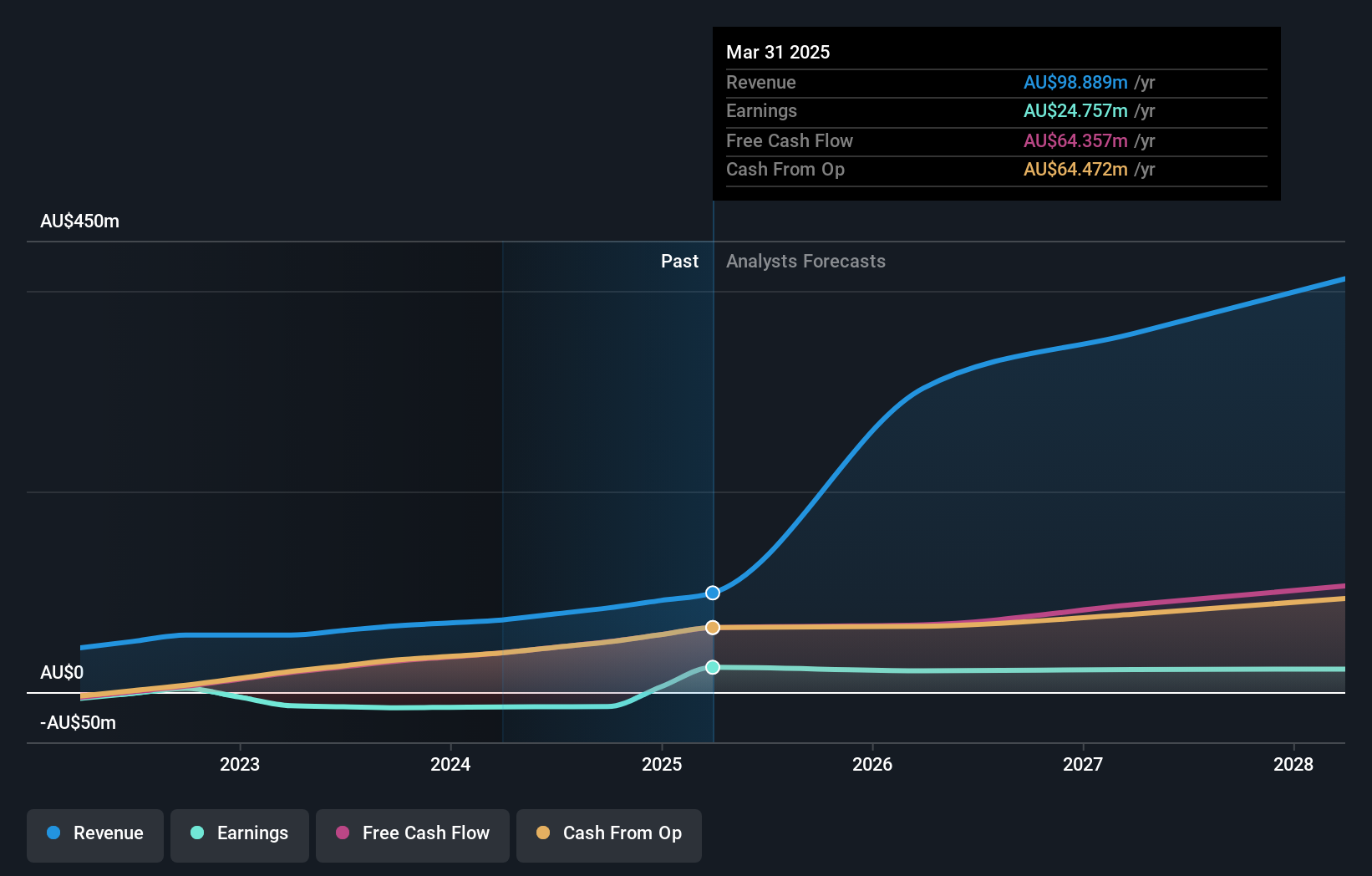Click the orange Cash From Op data point marker
This screenshot has height=876, width=1372.
point(712,627)
